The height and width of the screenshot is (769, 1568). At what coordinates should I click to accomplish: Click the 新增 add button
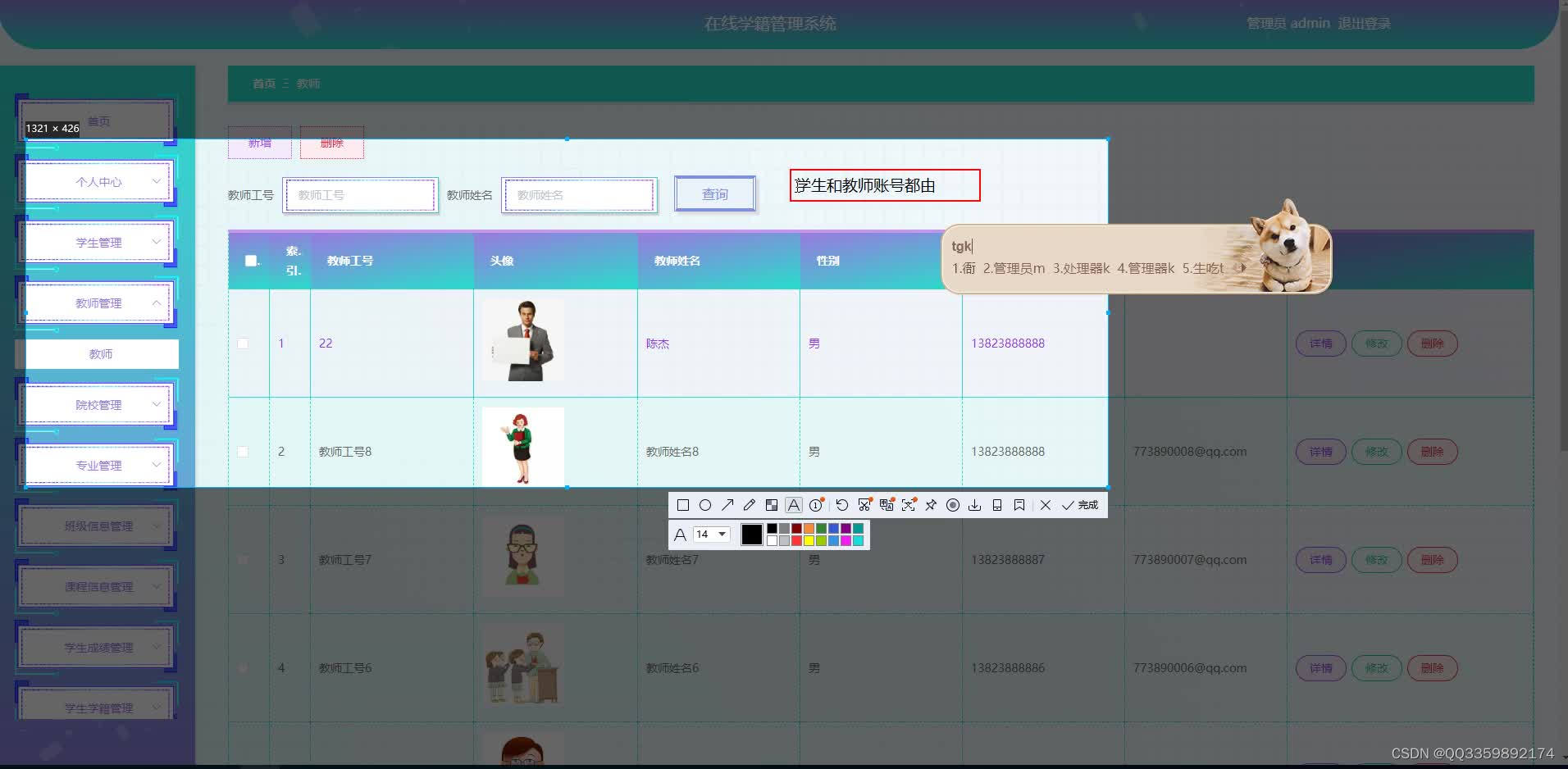click(260, 143)
